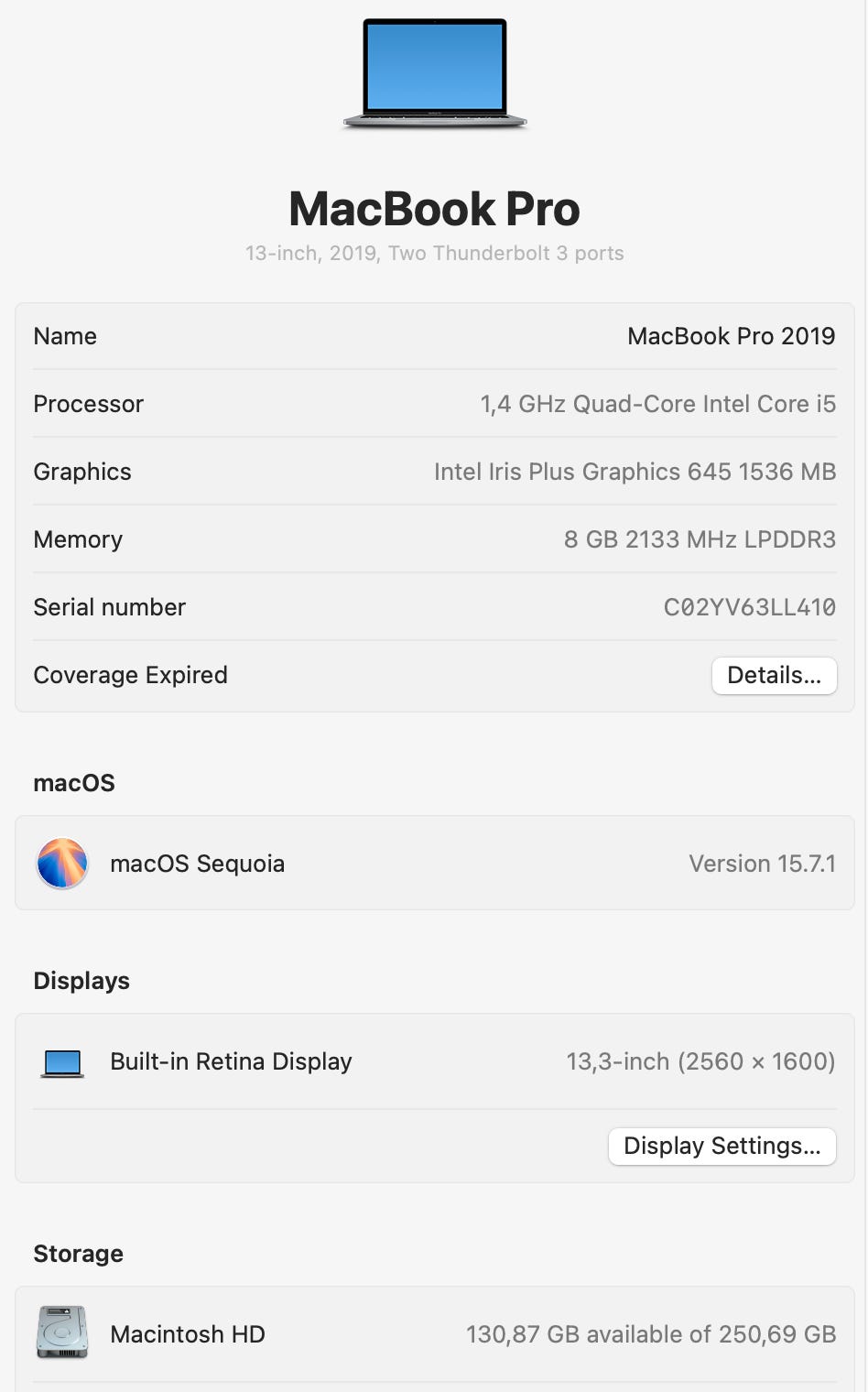Click the macOS Sequoia logo icon
Image resolution: width=868 pixels, height=1392 pixels.
pyautogui.click(x=62, y=864)
